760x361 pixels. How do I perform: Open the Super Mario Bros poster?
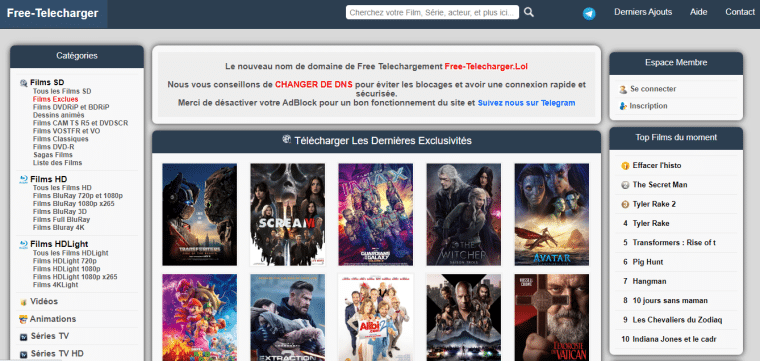[x=200, y=317]
